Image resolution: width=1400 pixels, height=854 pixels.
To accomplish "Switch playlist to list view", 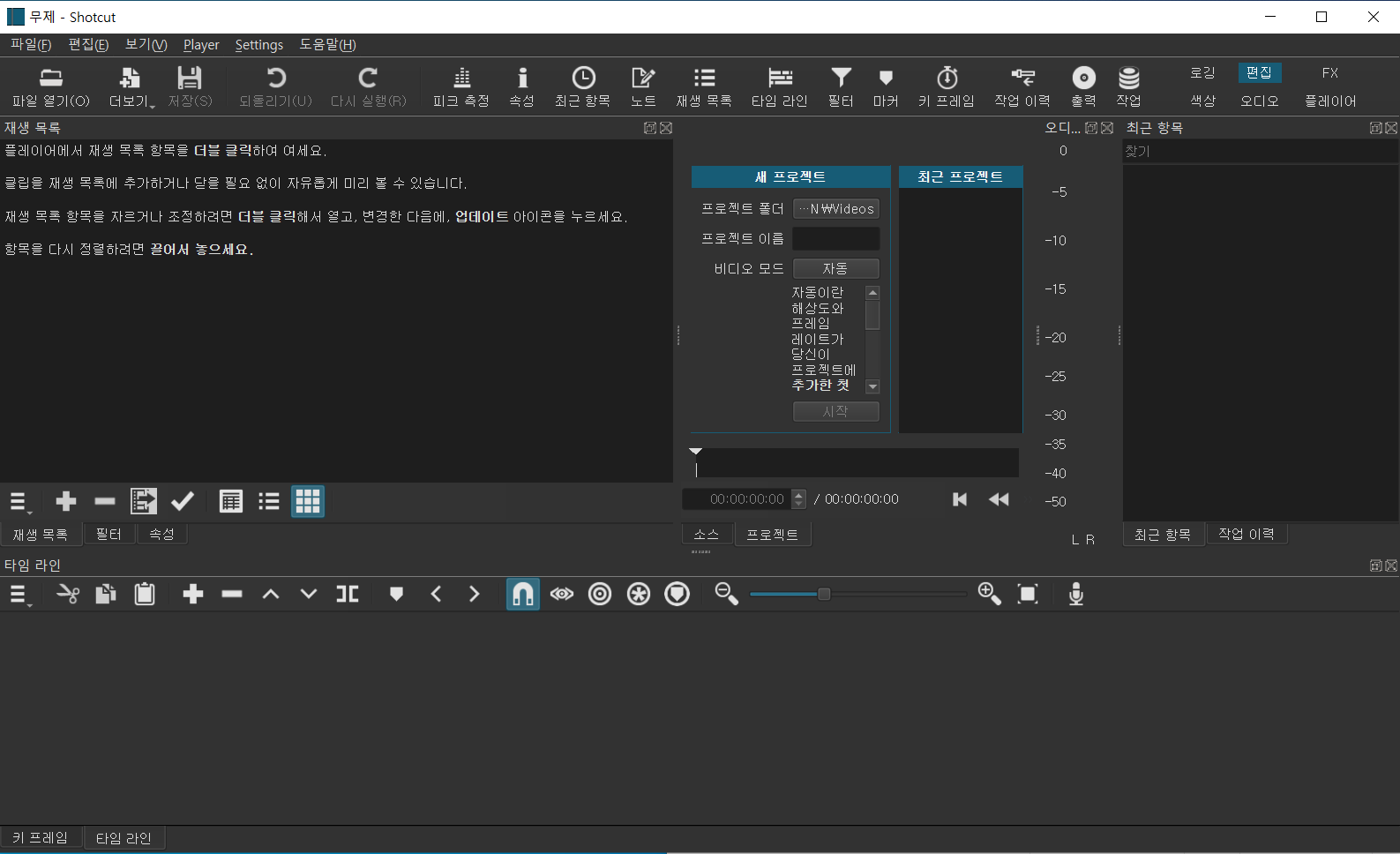I will click(269, 502).
